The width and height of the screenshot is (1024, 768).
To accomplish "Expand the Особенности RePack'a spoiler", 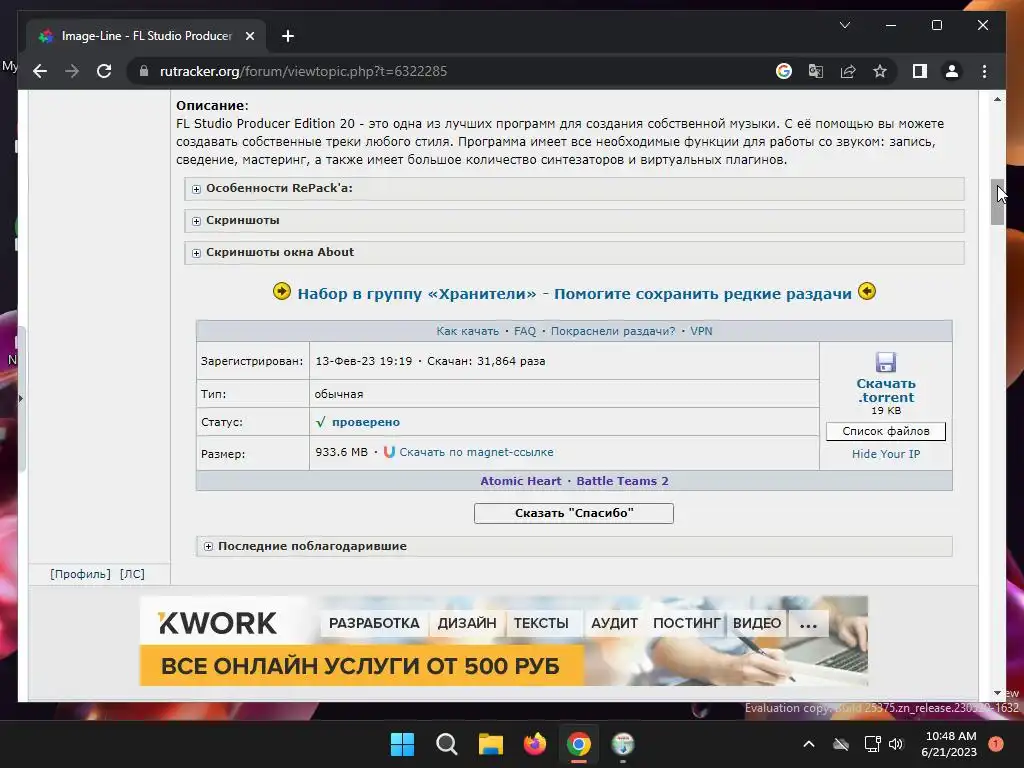I will click(575, 189).
